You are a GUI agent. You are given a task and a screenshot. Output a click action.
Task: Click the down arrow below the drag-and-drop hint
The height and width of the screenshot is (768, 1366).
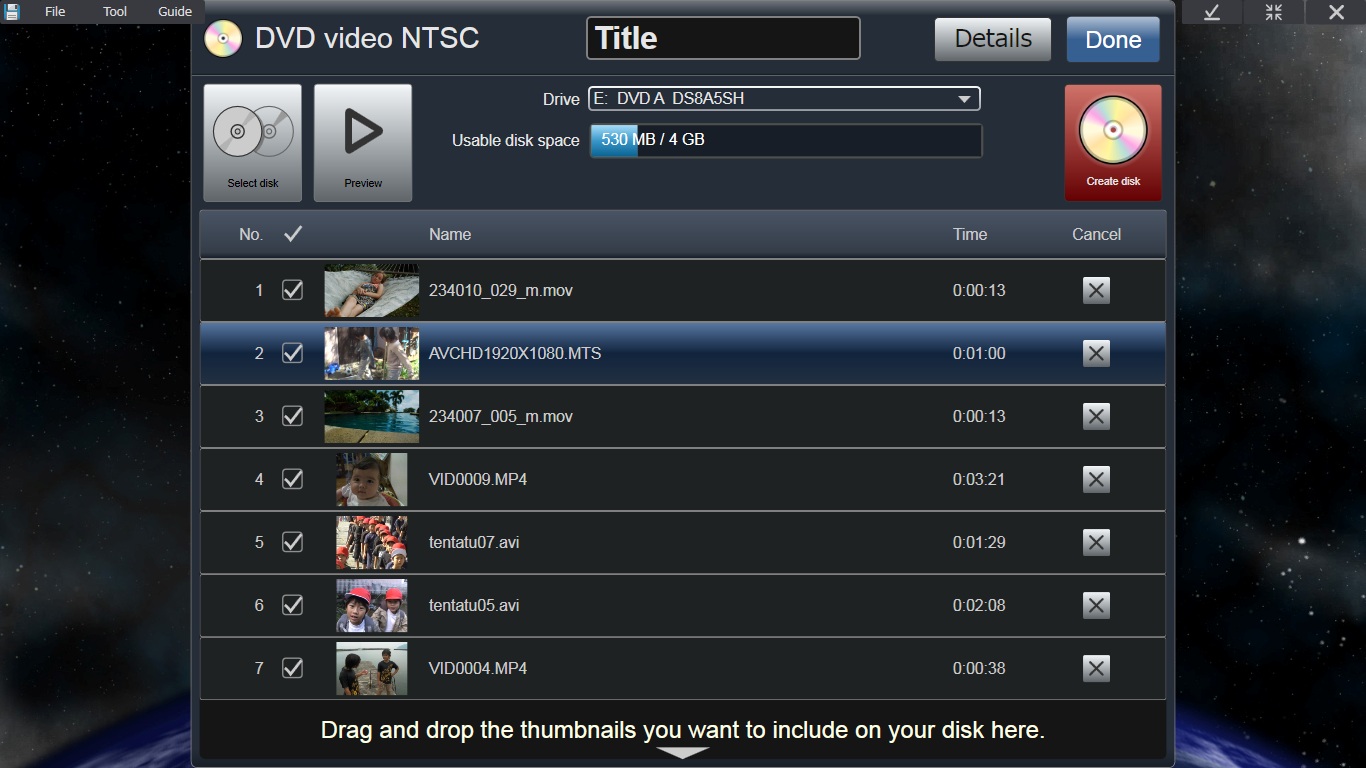(x=683, y=753)
